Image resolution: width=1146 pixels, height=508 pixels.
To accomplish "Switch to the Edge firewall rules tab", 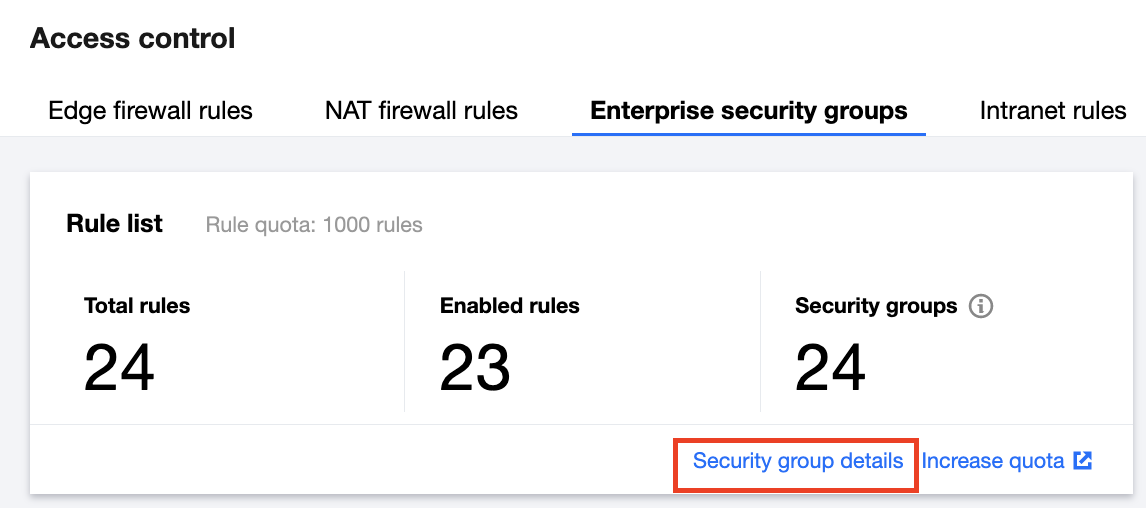I will [x=150, y=110].
